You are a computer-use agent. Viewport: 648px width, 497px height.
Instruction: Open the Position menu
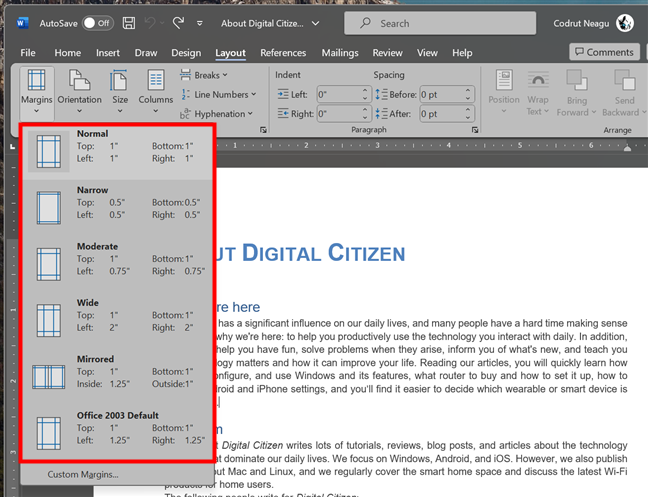pos(504,92)
